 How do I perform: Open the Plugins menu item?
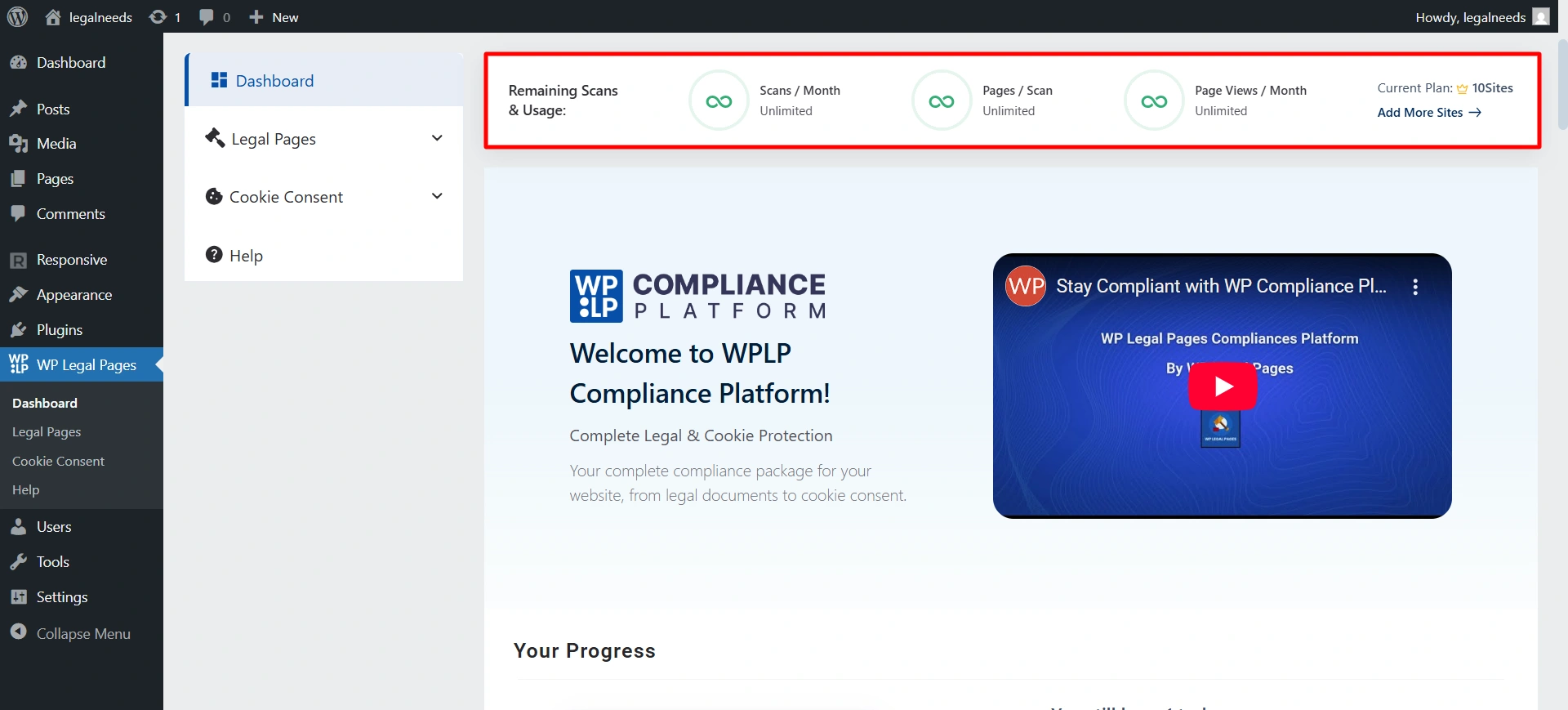pos(59,330)
